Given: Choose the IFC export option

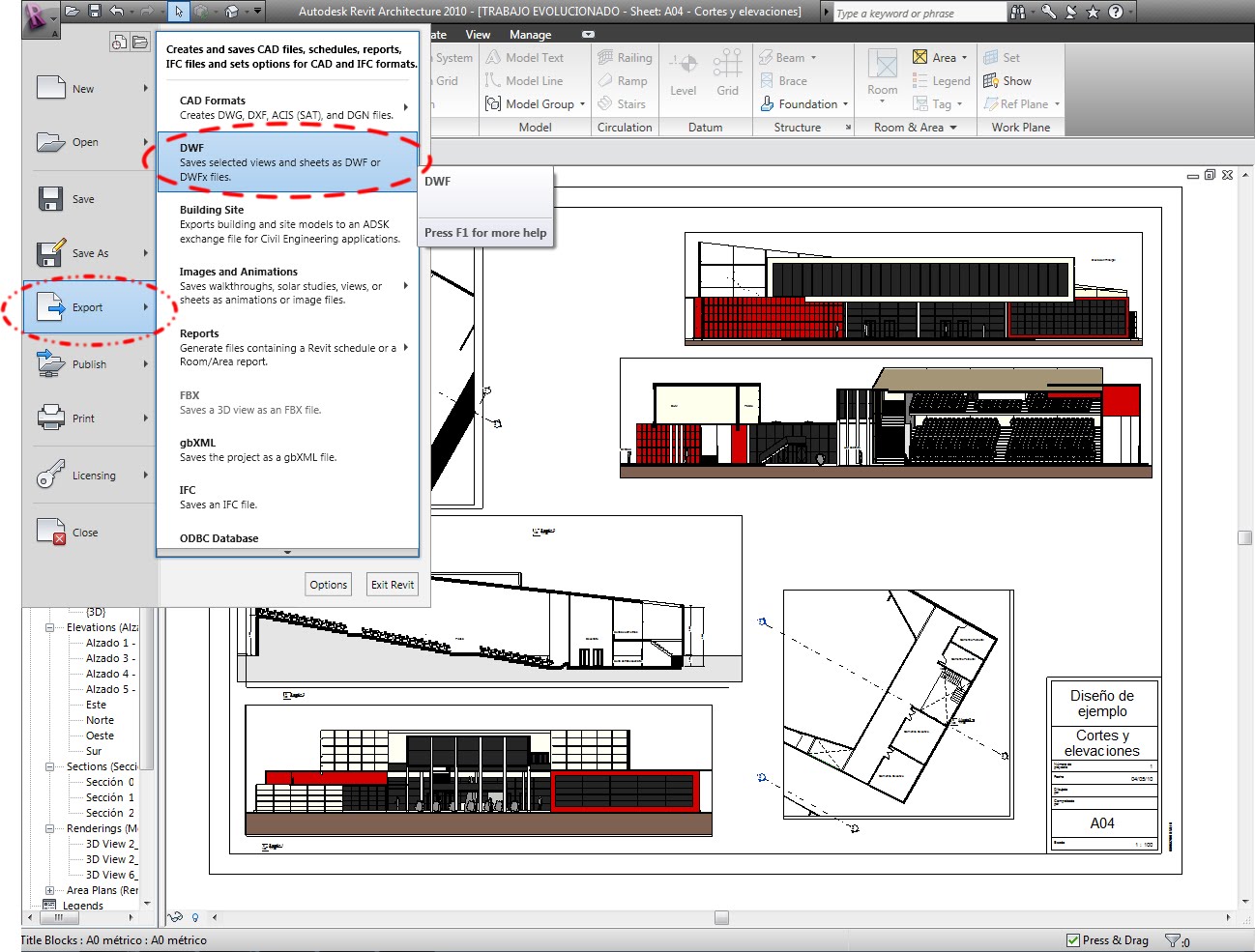Looking at the screenshot, I should click(287, 498).
